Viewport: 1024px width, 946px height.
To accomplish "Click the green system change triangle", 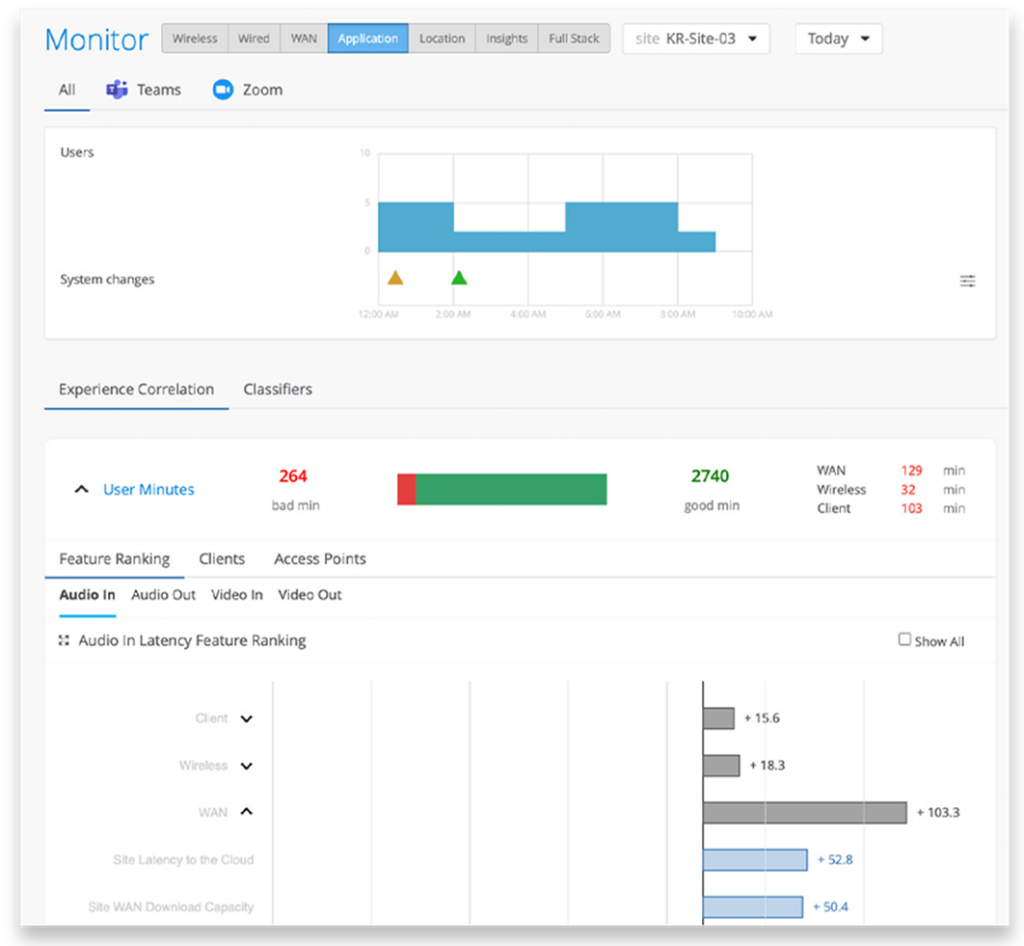I will (x=459, y=278).
